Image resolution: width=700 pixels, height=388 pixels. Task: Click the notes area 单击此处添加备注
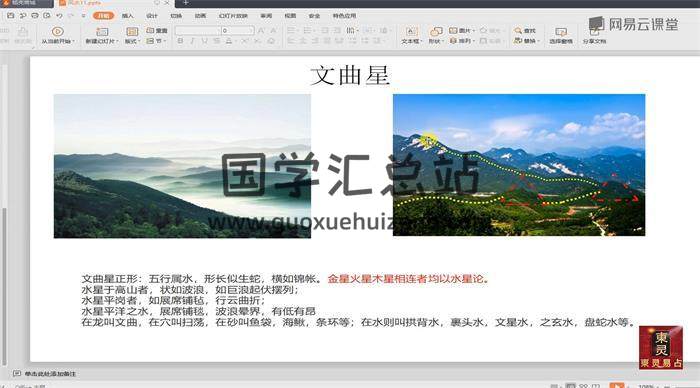point(50,374)
